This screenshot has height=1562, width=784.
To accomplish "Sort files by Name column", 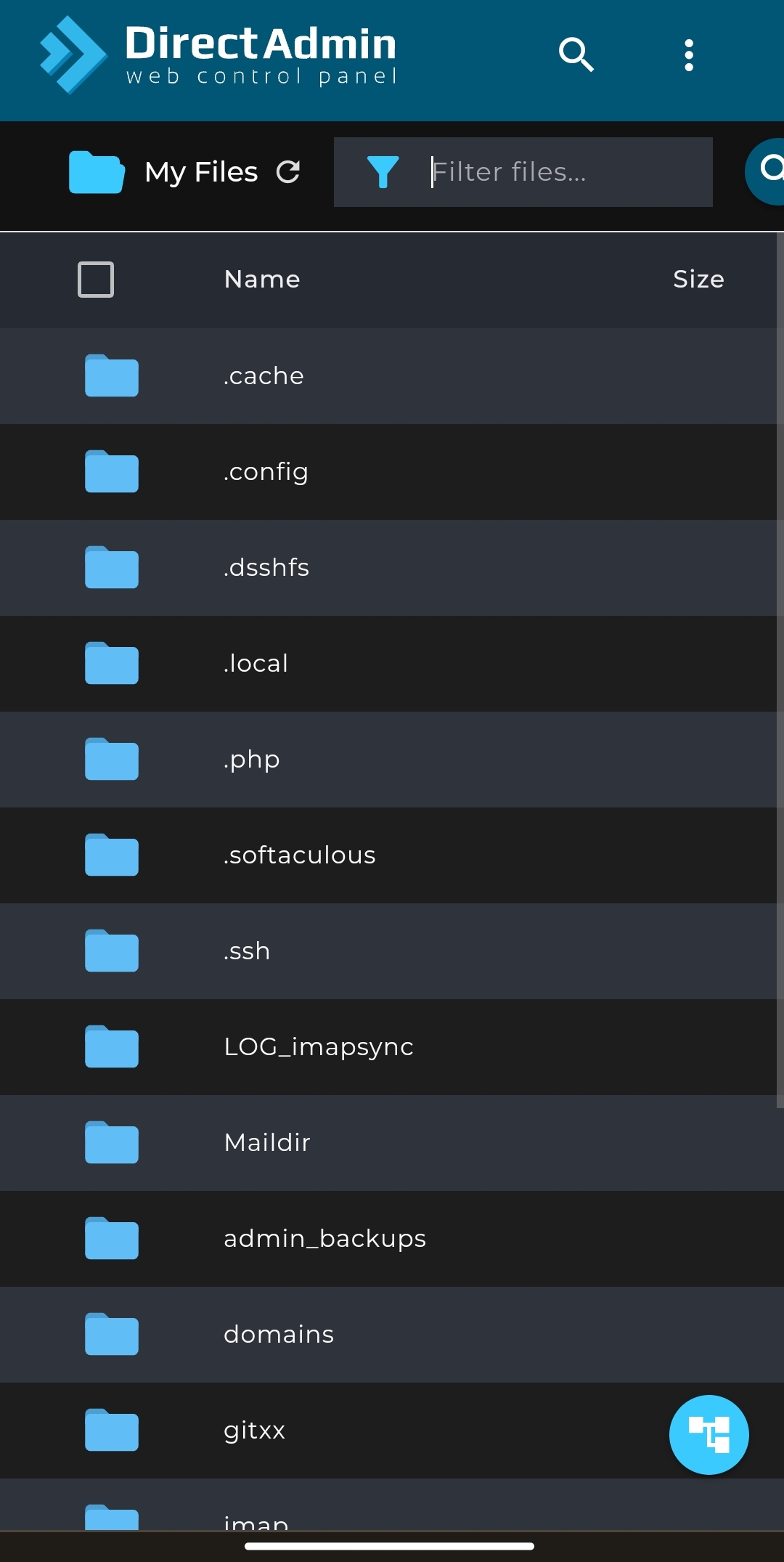I will (x=262, y=280).
